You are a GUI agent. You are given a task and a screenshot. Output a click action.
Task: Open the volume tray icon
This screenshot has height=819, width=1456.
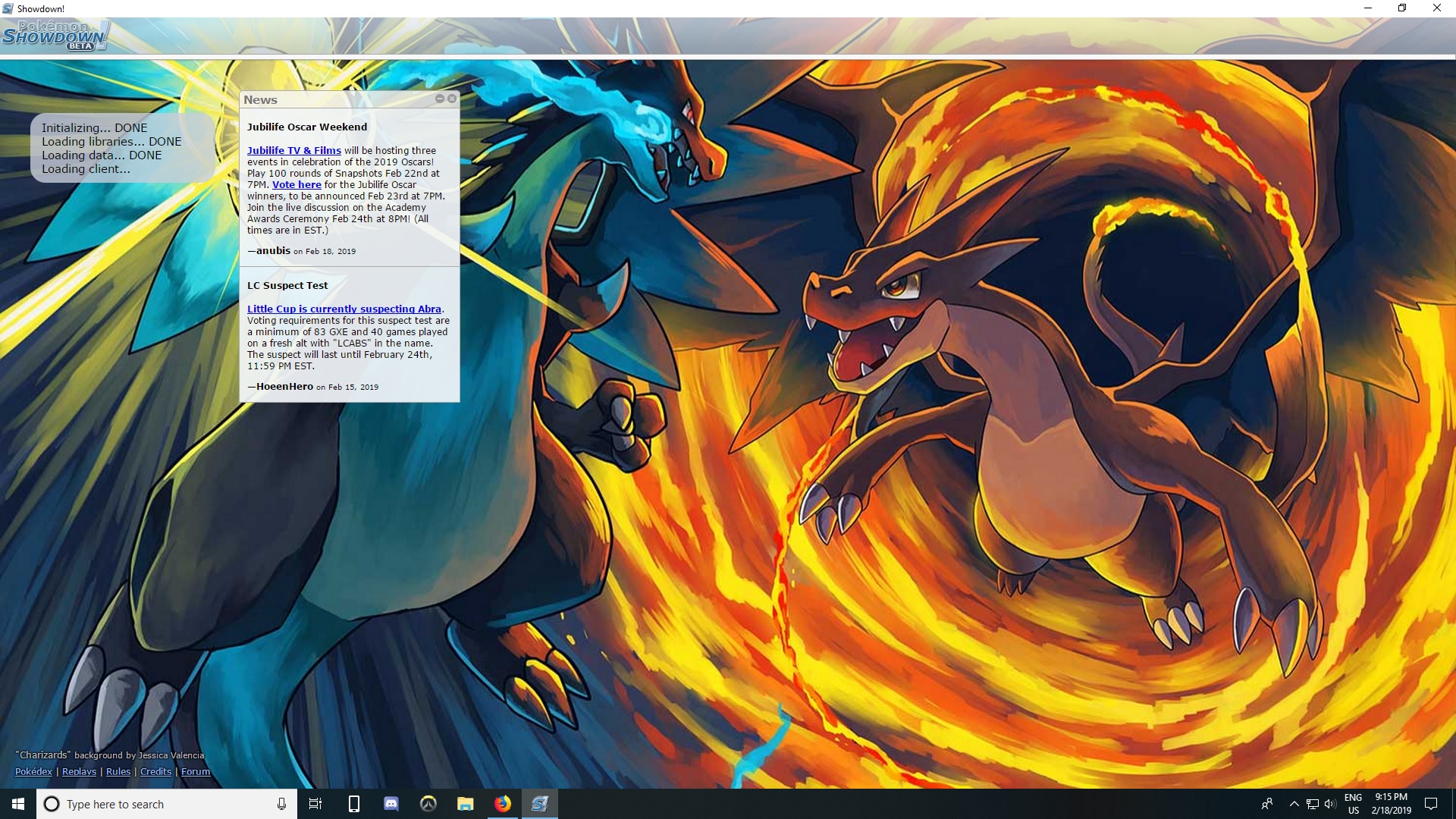(1330, 804)
